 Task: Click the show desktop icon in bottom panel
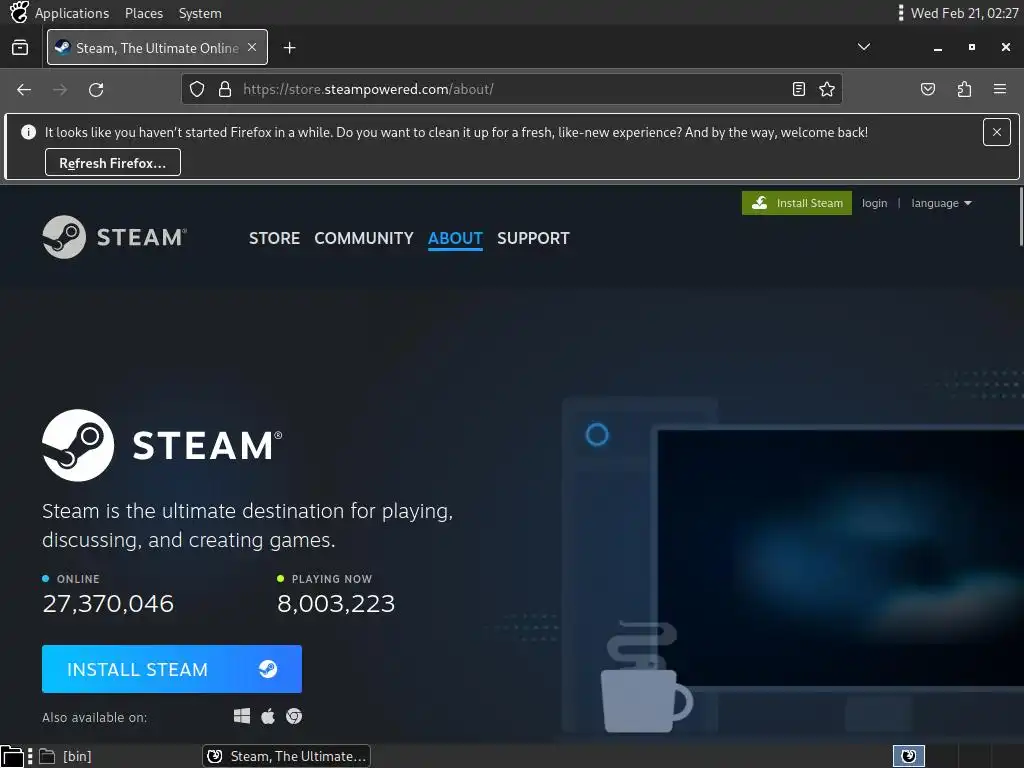click(x=12, y=756)
